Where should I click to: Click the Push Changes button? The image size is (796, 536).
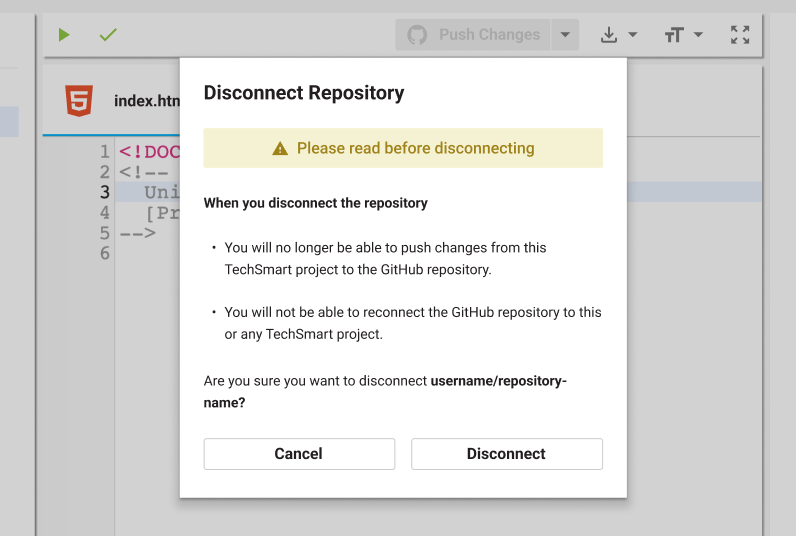click(473, 35)
